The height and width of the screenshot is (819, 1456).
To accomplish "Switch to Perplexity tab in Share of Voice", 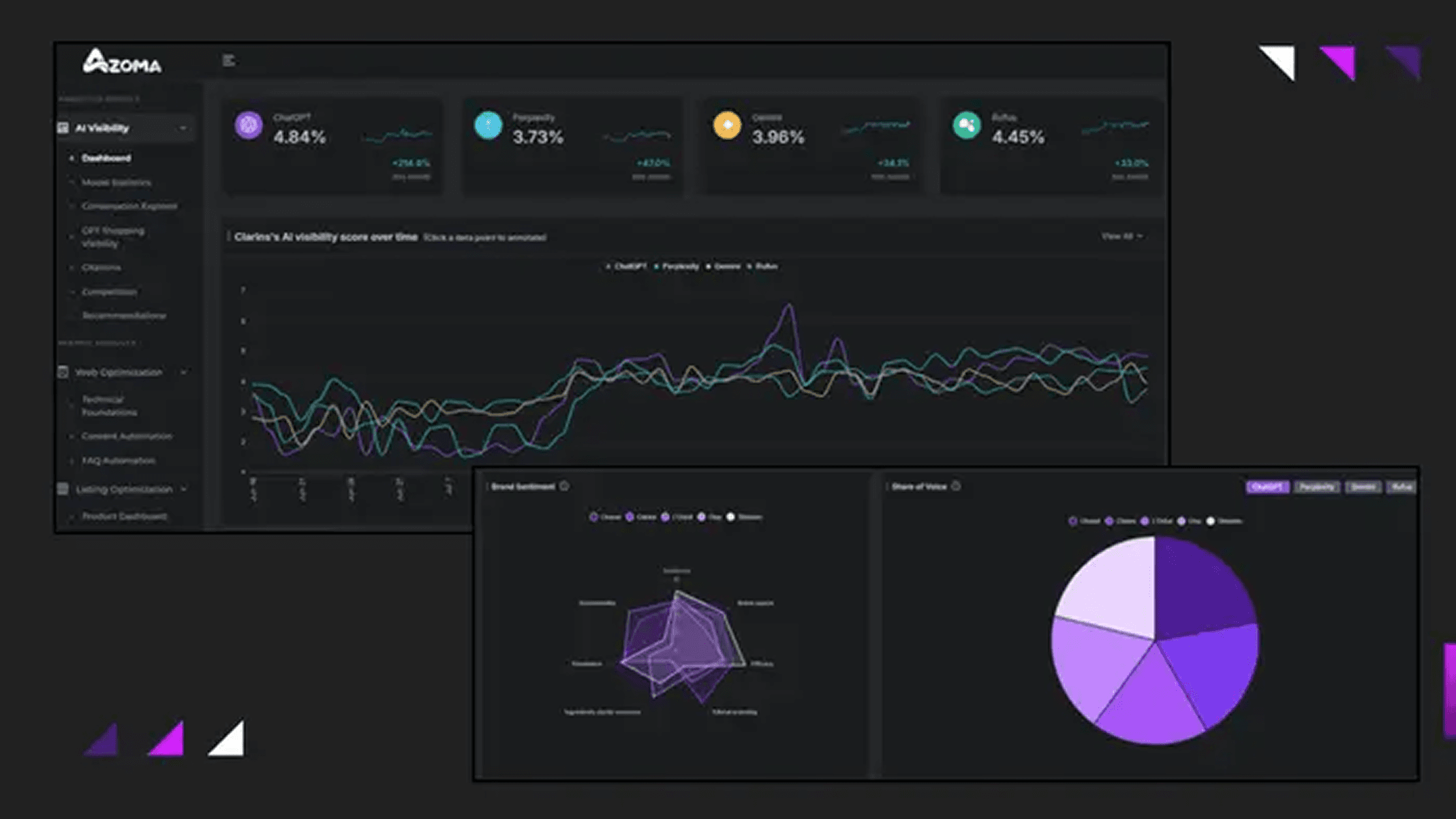I will 1316,486.
